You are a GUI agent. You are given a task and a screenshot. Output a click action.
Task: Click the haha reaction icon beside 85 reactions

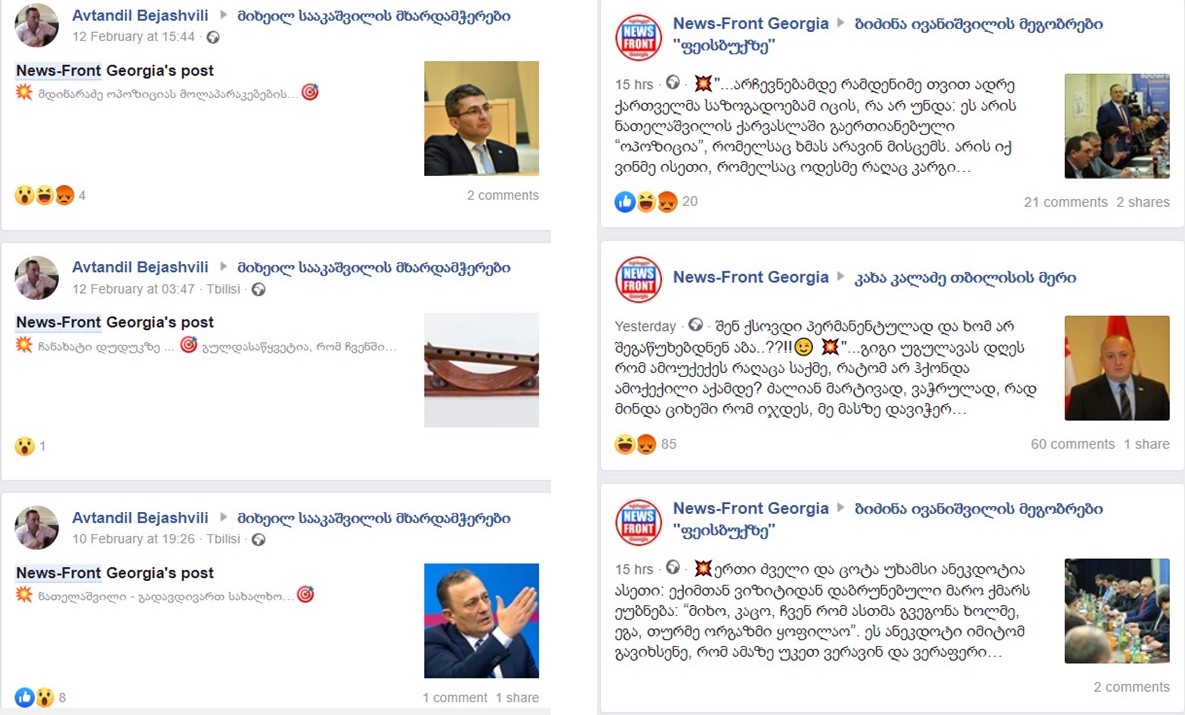pyautogui.click(x=625, y=444)
